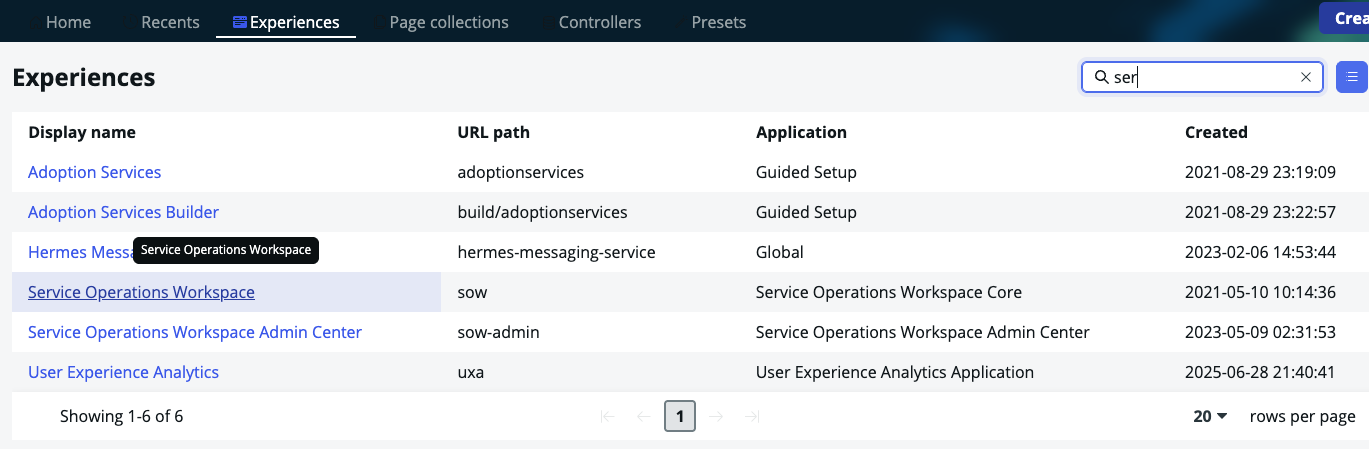This screenshot has height=449, width=1369.
Task: Go to the previous page arrow
Action: pos(643,416)
